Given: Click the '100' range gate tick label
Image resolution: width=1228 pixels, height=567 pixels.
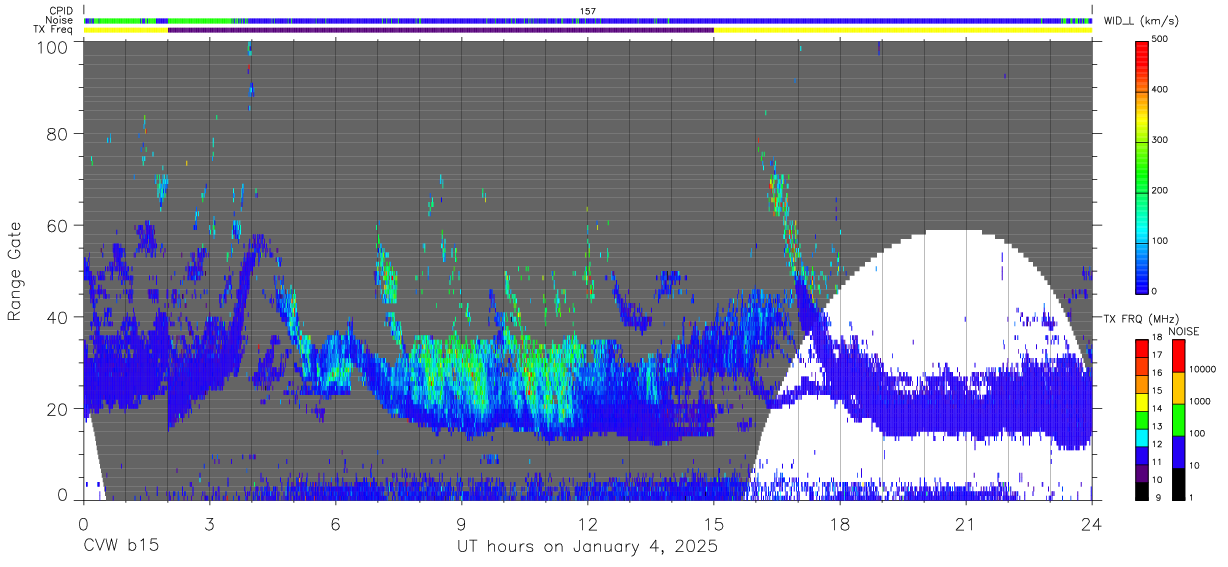Looking at the screenshot, I should pyautogui.click(x=54, y=47).
